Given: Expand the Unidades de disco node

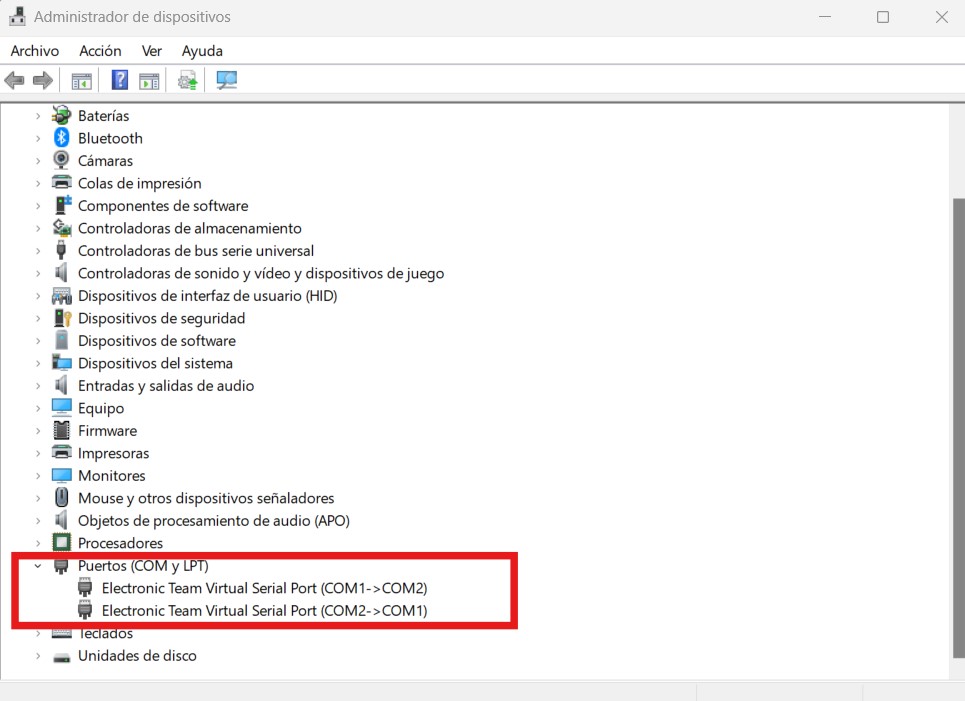Looking at the screenshot, I should 38,656.
